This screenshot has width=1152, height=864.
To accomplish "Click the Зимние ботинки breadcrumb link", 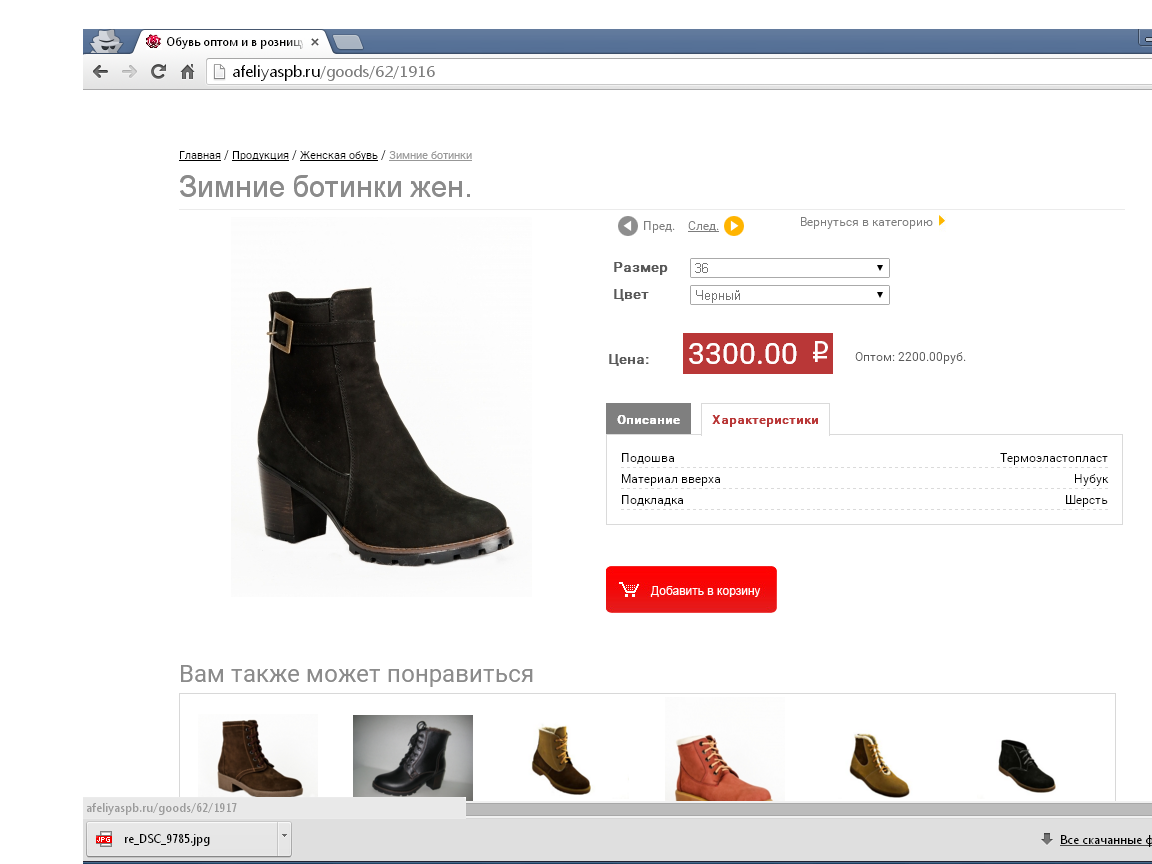I will tap(431, 155).
